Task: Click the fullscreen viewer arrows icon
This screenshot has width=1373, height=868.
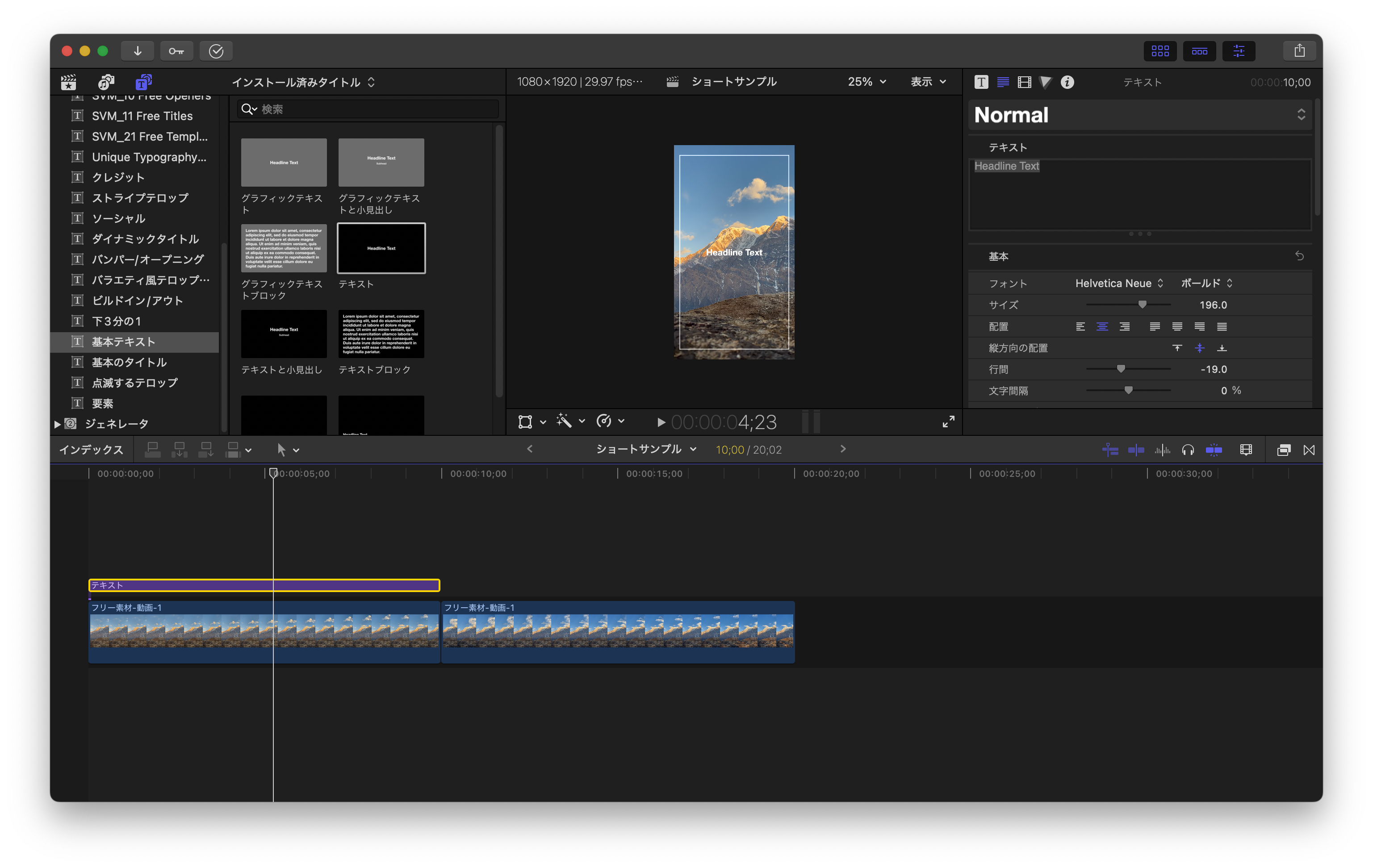Action: tap(948, 422)
